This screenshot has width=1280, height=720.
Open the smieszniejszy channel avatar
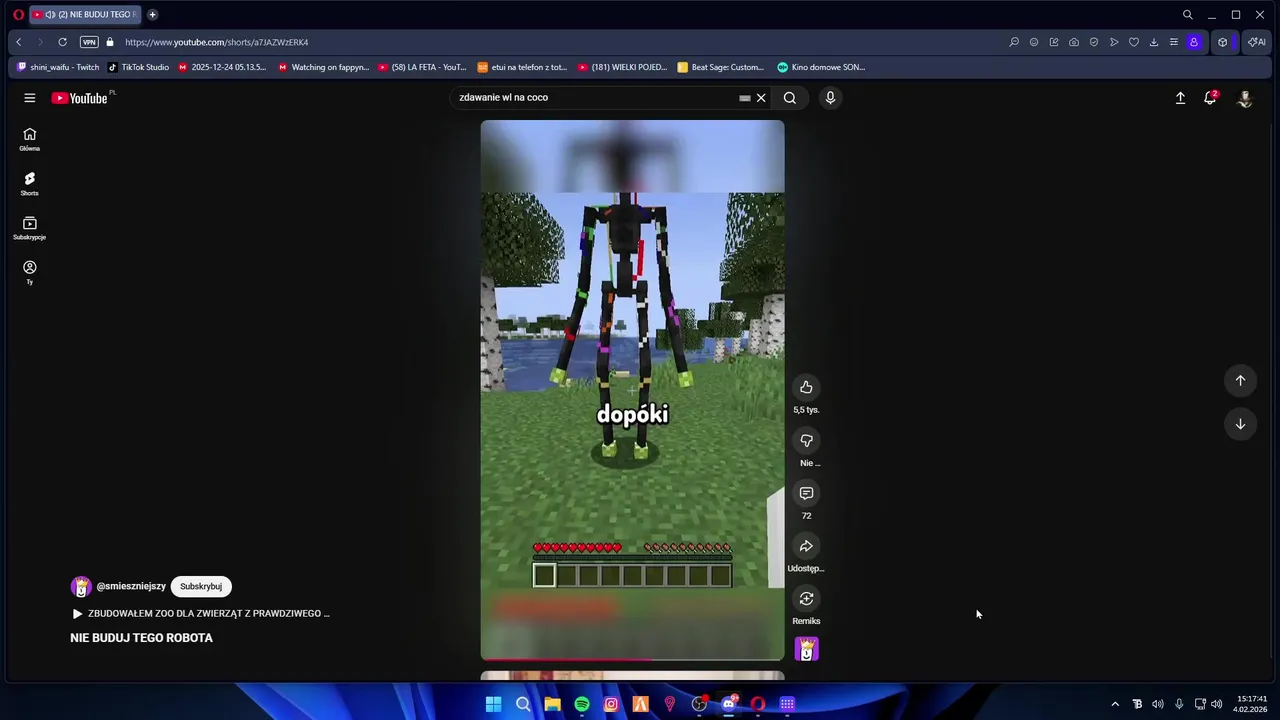[x=81, y=587]
